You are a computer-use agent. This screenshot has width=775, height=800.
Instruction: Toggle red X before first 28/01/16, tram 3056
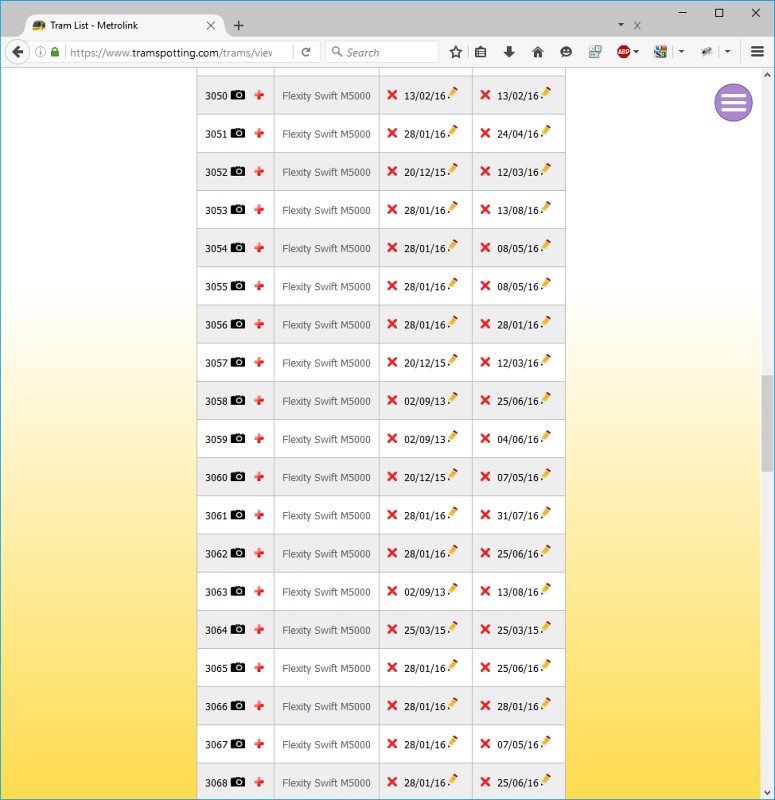392,324
